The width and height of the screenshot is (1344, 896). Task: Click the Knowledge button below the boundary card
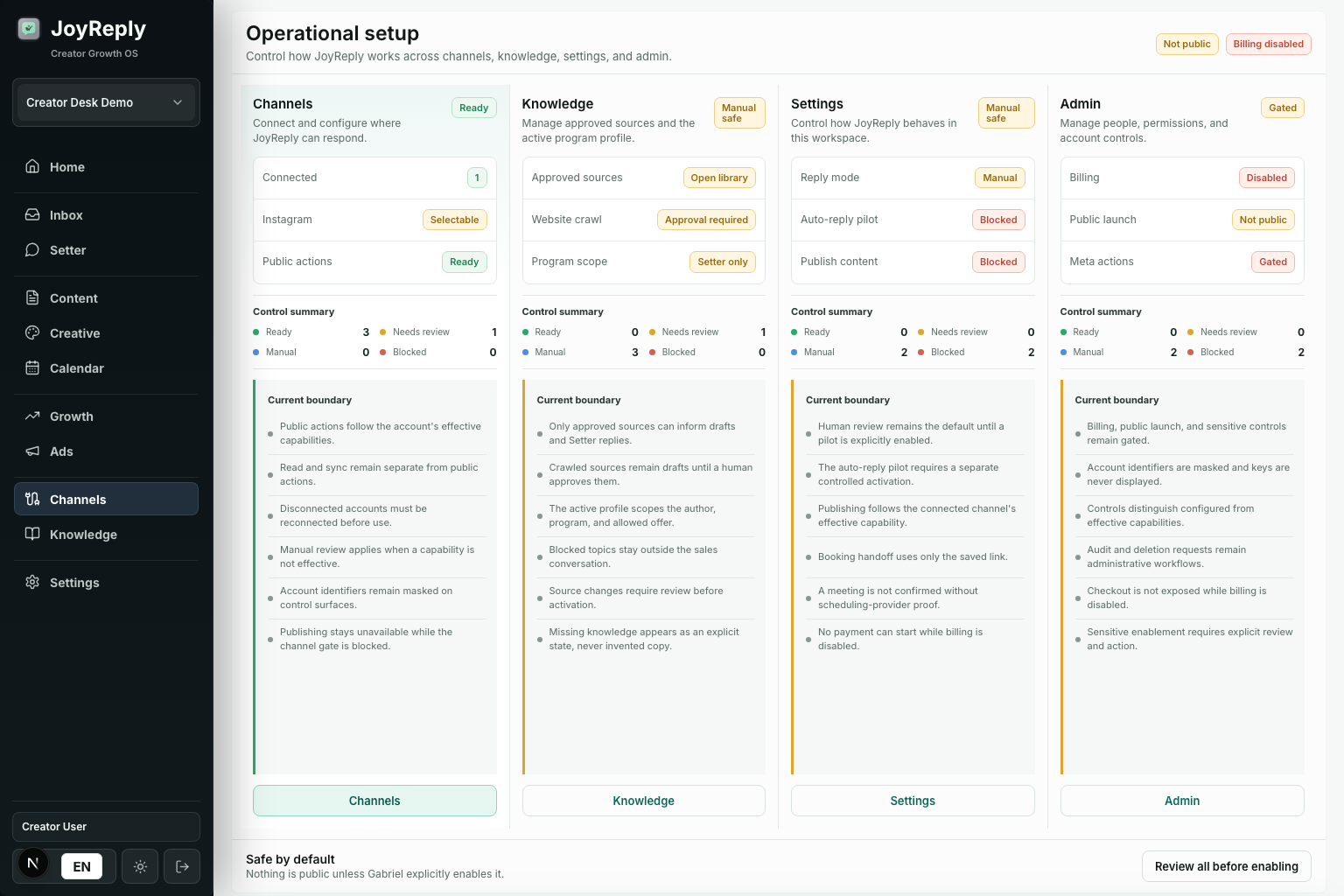(x=643, y=801)
